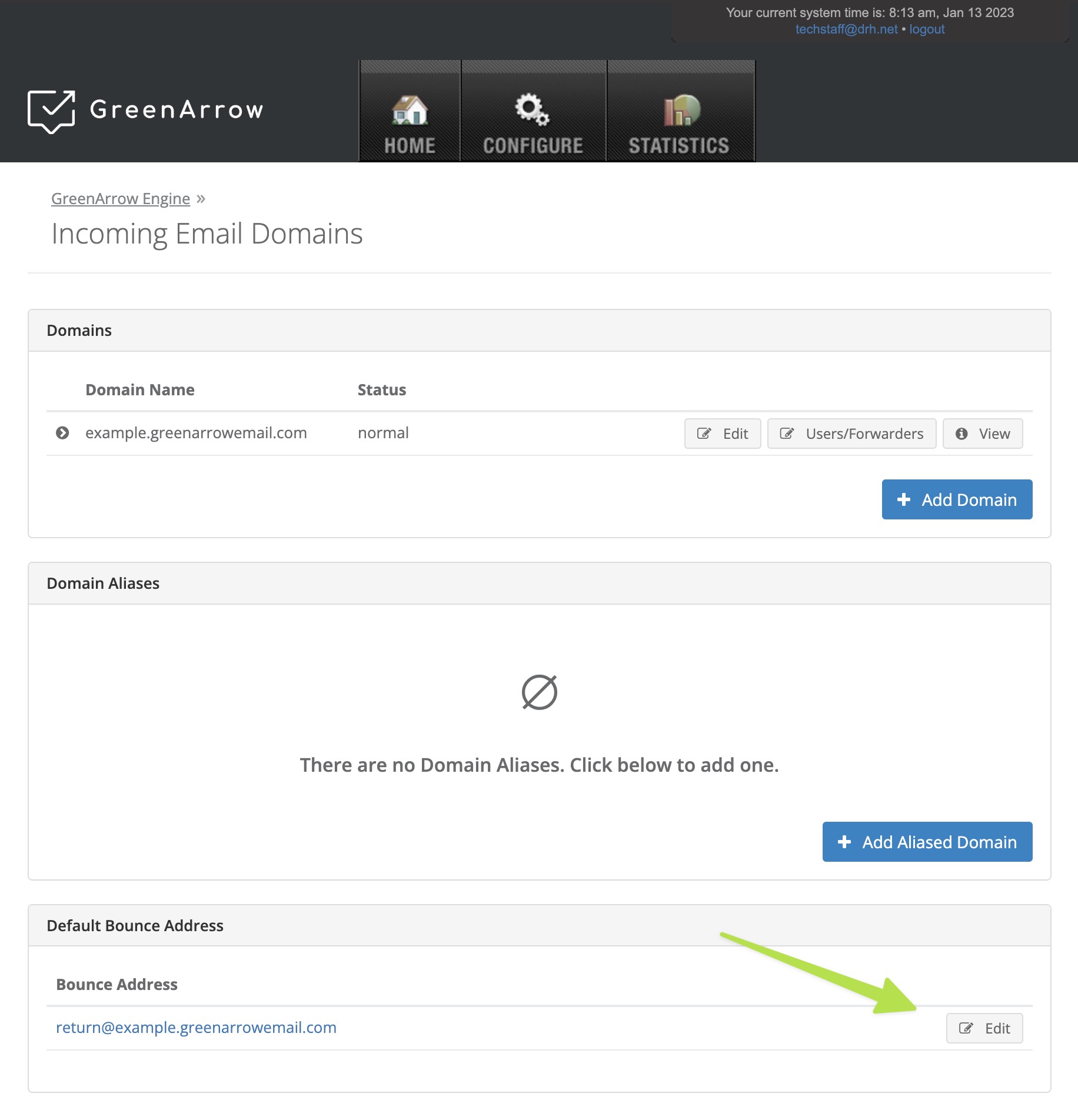Viewport: 1078px width, 1120px height.
Task: Click the logout link
Action: tap(927, 29)
